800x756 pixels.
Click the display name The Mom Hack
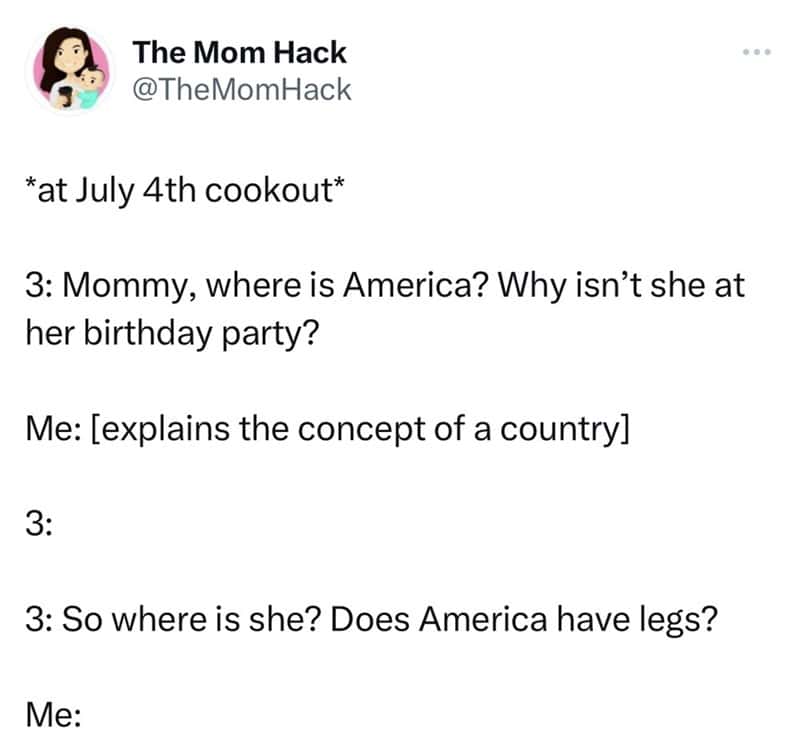click(239, 53)
